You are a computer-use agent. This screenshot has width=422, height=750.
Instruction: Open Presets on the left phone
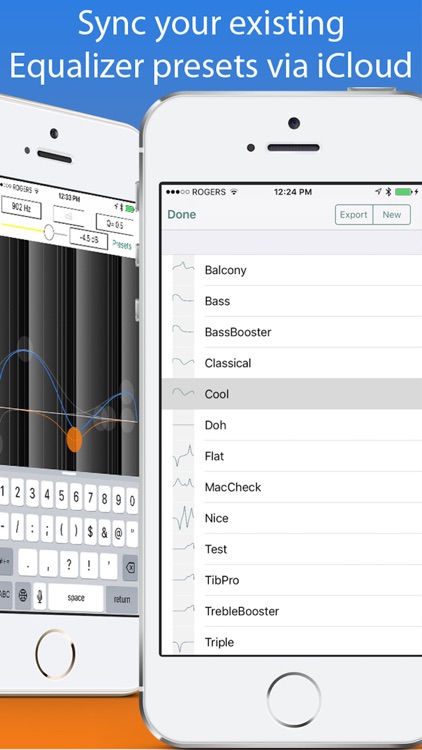tap(122, 245)
